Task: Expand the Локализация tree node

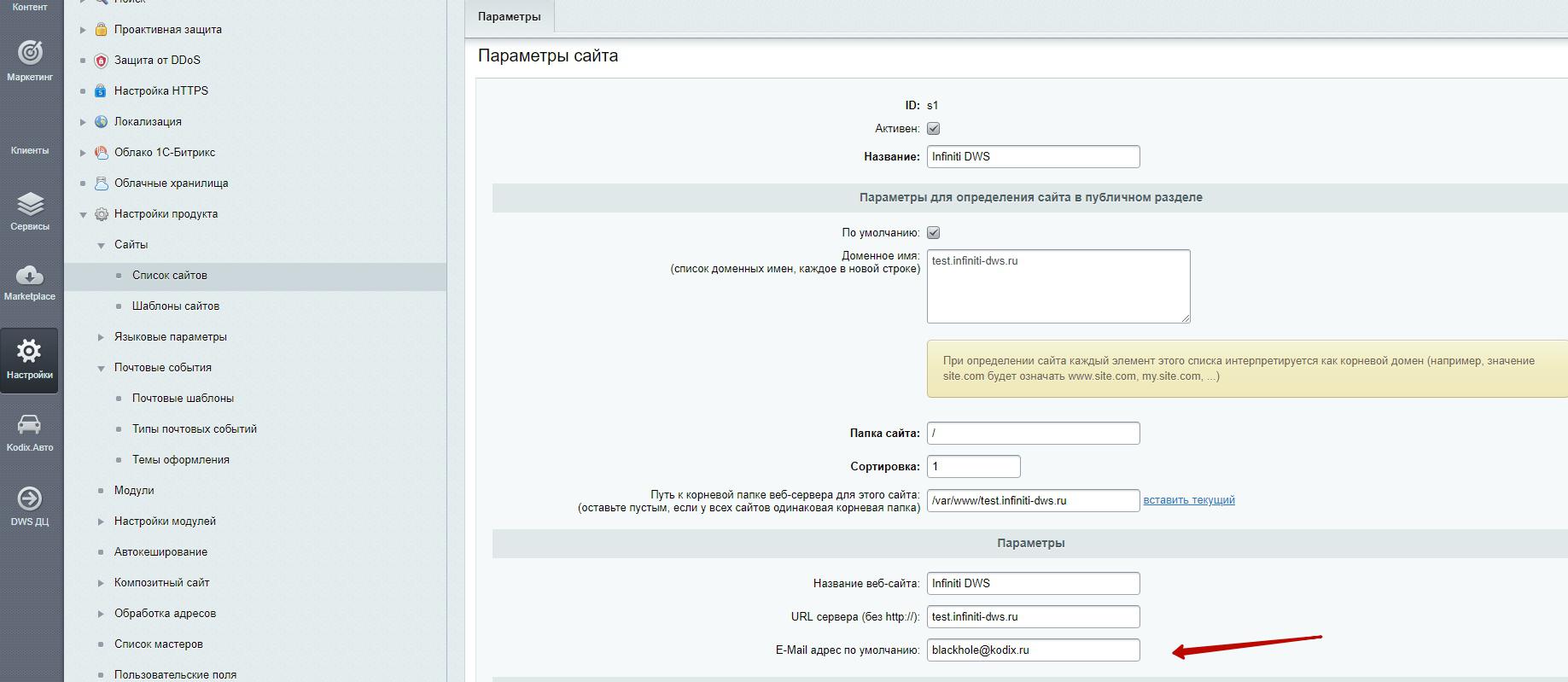Action: coord(83,122)
